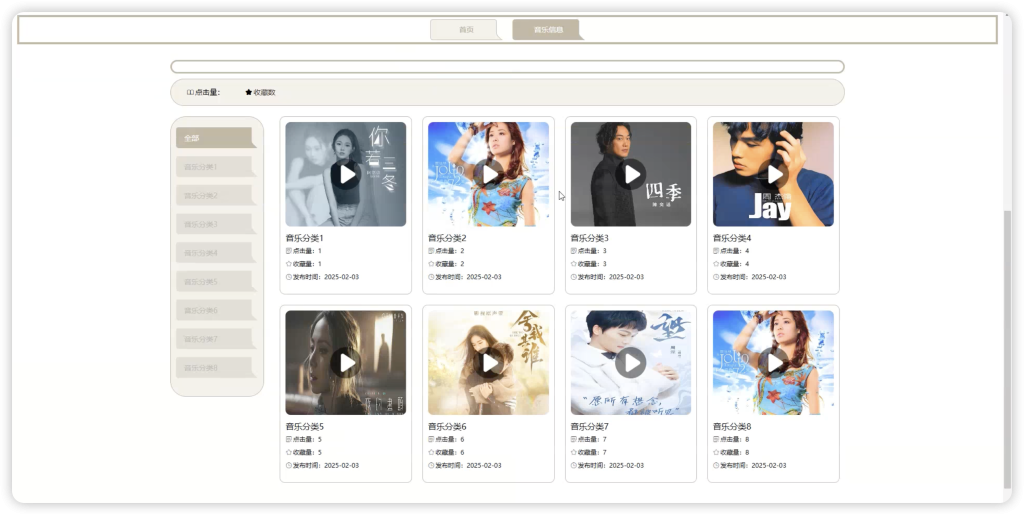Image resolution: width=1024 pixels, height=515 pixels.
Task: Play the 音乐分类5 track cover
Action: (x=345, y=362)
